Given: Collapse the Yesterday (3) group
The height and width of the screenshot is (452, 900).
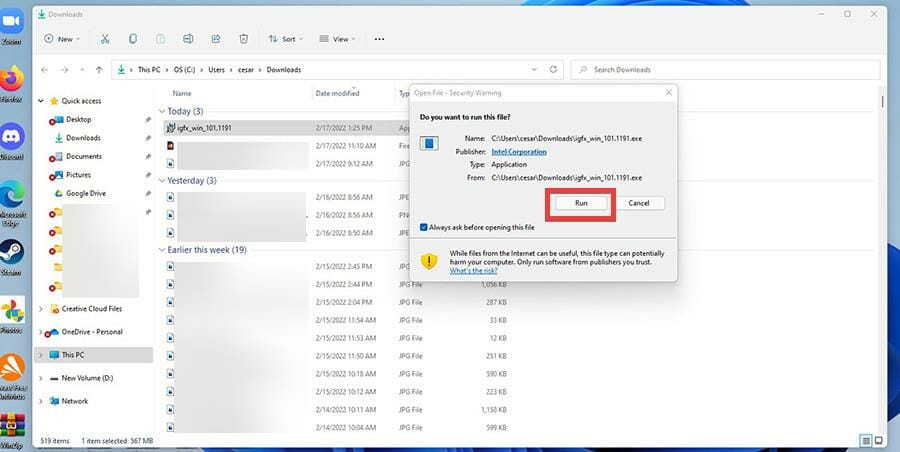Looking at the screenshot, I should (x=162, y=181).
